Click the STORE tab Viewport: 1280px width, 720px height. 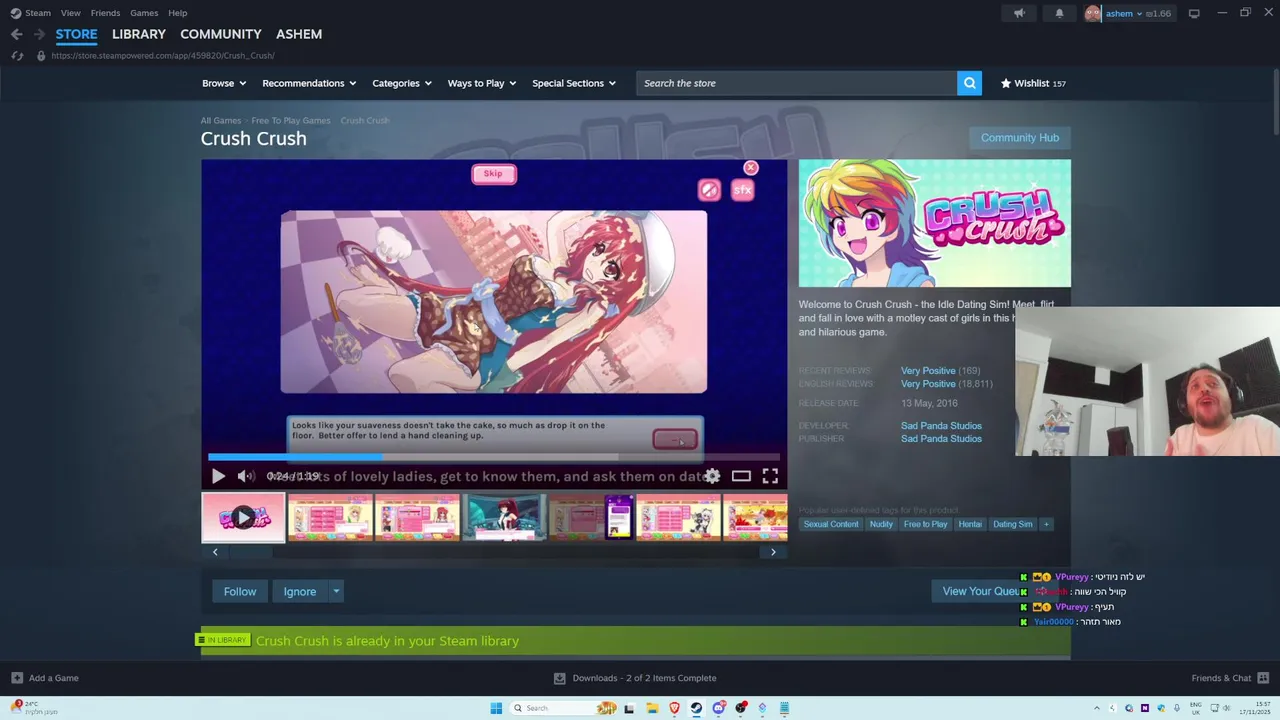76,34
